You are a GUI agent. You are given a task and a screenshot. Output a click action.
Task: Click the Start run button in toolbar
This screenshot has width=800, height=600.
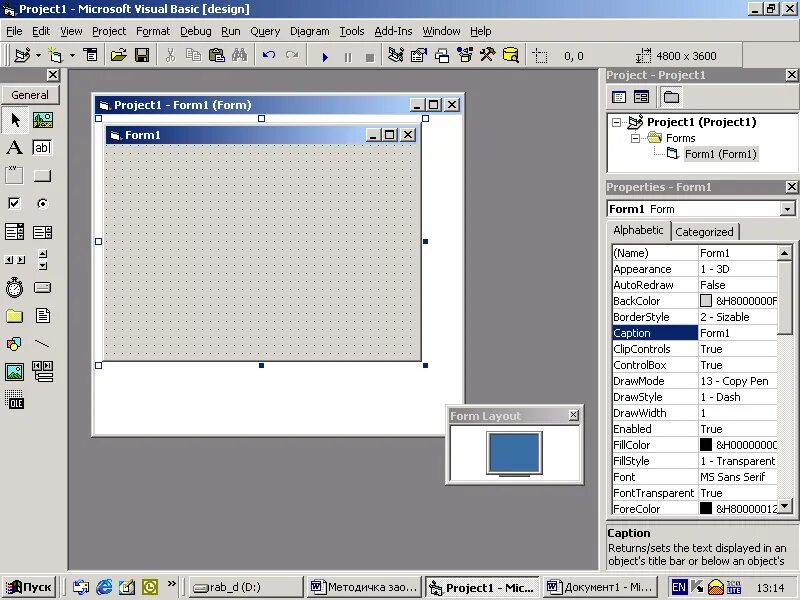(x=325, y=56)
